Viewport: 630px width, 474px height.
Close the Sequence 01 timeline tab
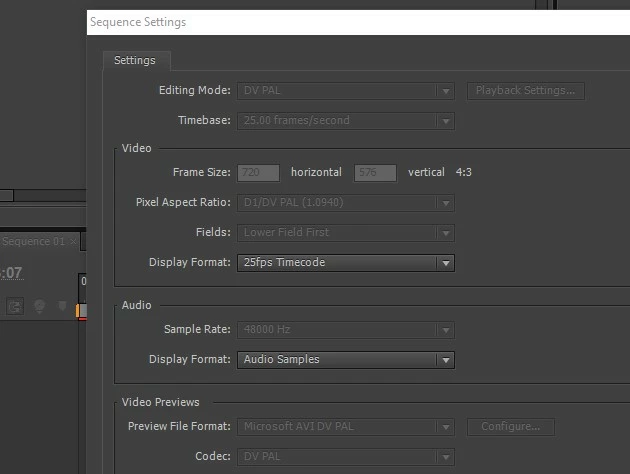tap(73, 241)
